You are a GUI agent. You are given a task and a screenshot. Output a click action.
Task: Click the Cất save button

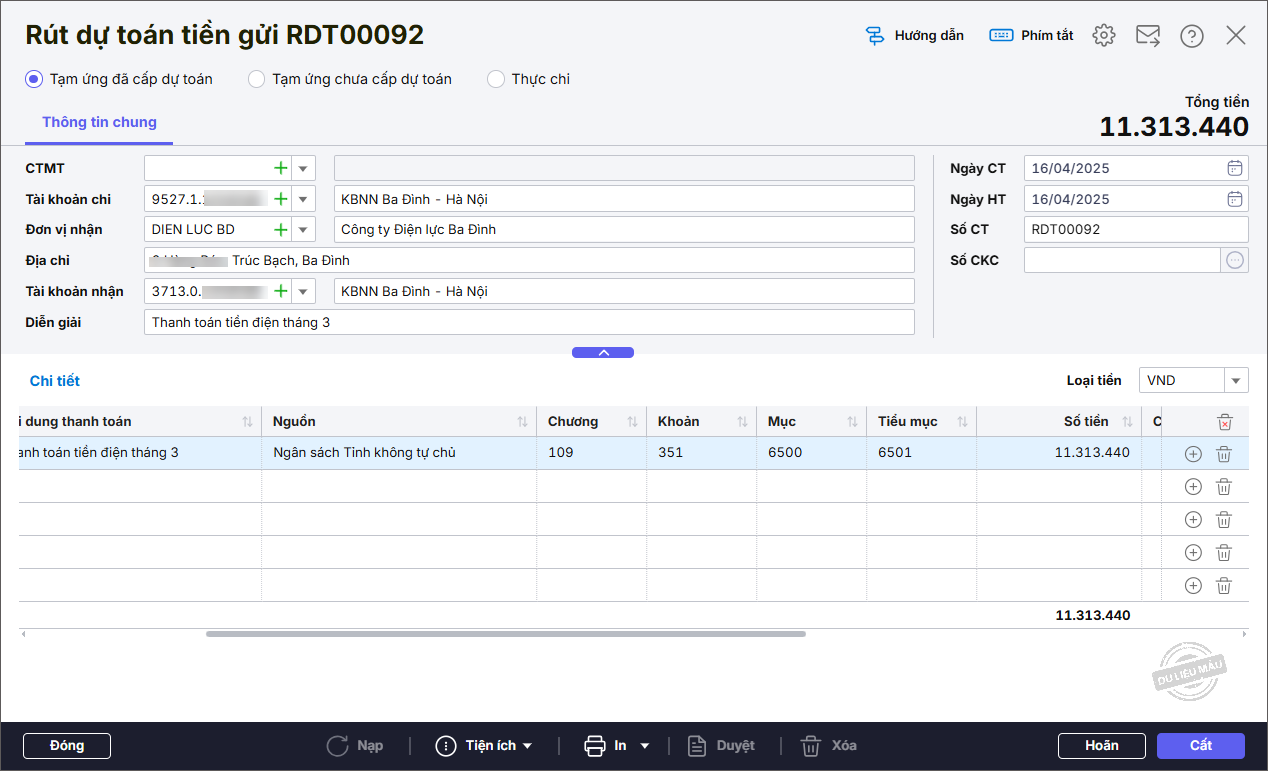pyautogui.click(x=1200, y=745)
